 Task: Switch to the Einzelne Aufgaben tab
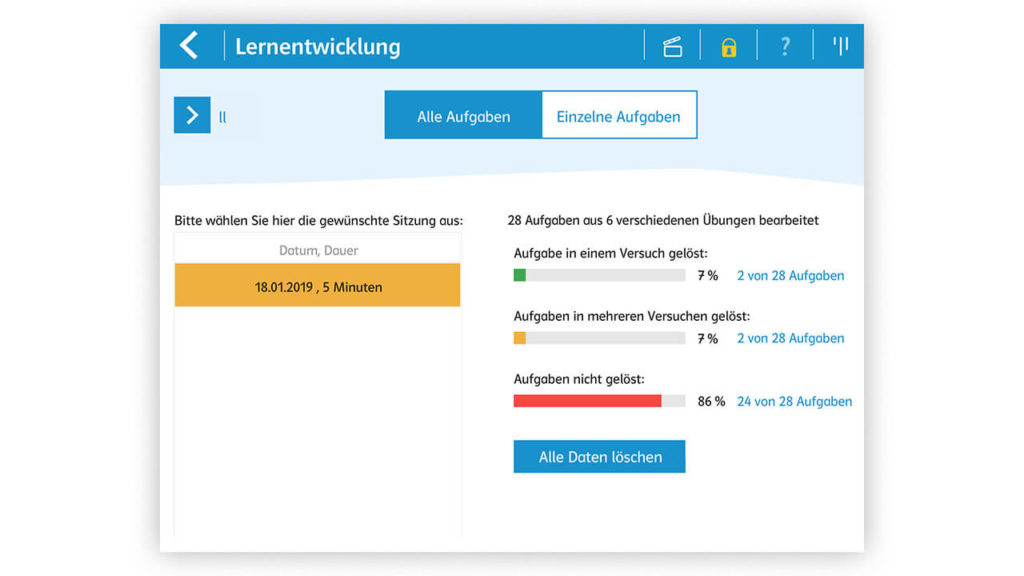[618, 116]
